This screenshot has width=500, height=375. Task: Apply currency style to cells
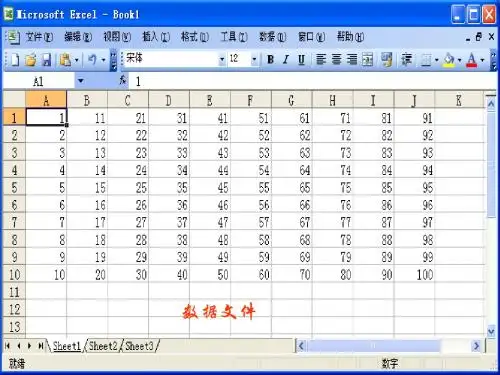point(386,60)
